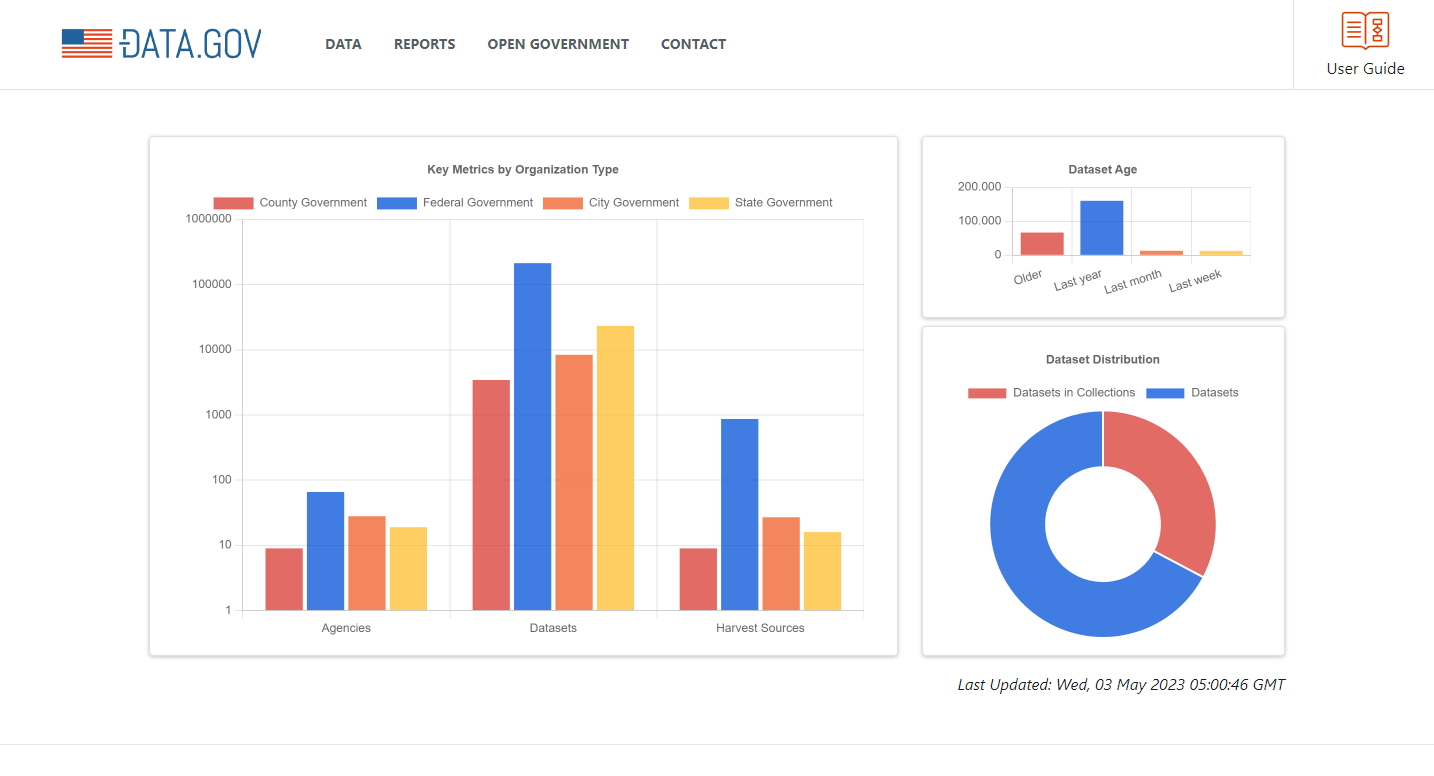
Task: Select the Federal Government bar under Harvest Sources
Action: point(739,514)
